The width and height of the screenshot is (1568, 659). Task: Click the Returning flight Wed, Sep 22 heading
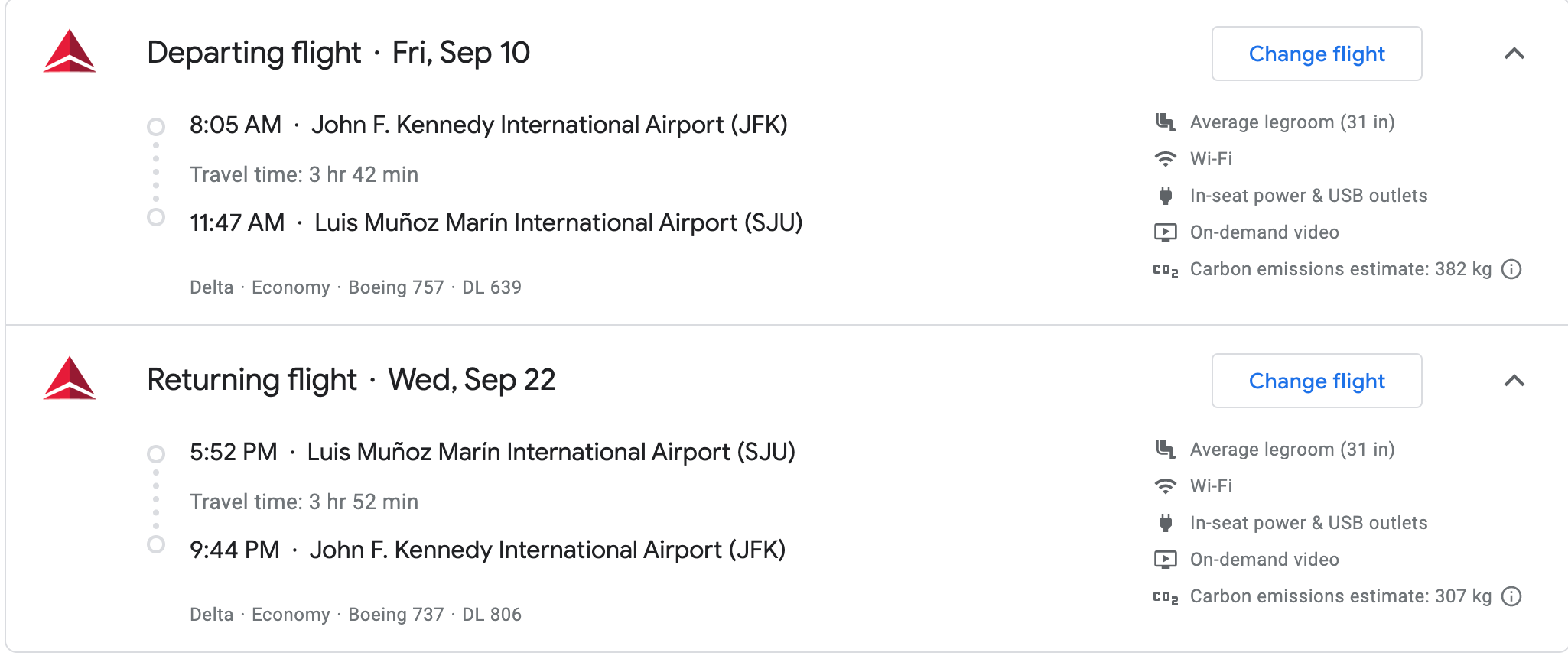click(x=351, y=380)
